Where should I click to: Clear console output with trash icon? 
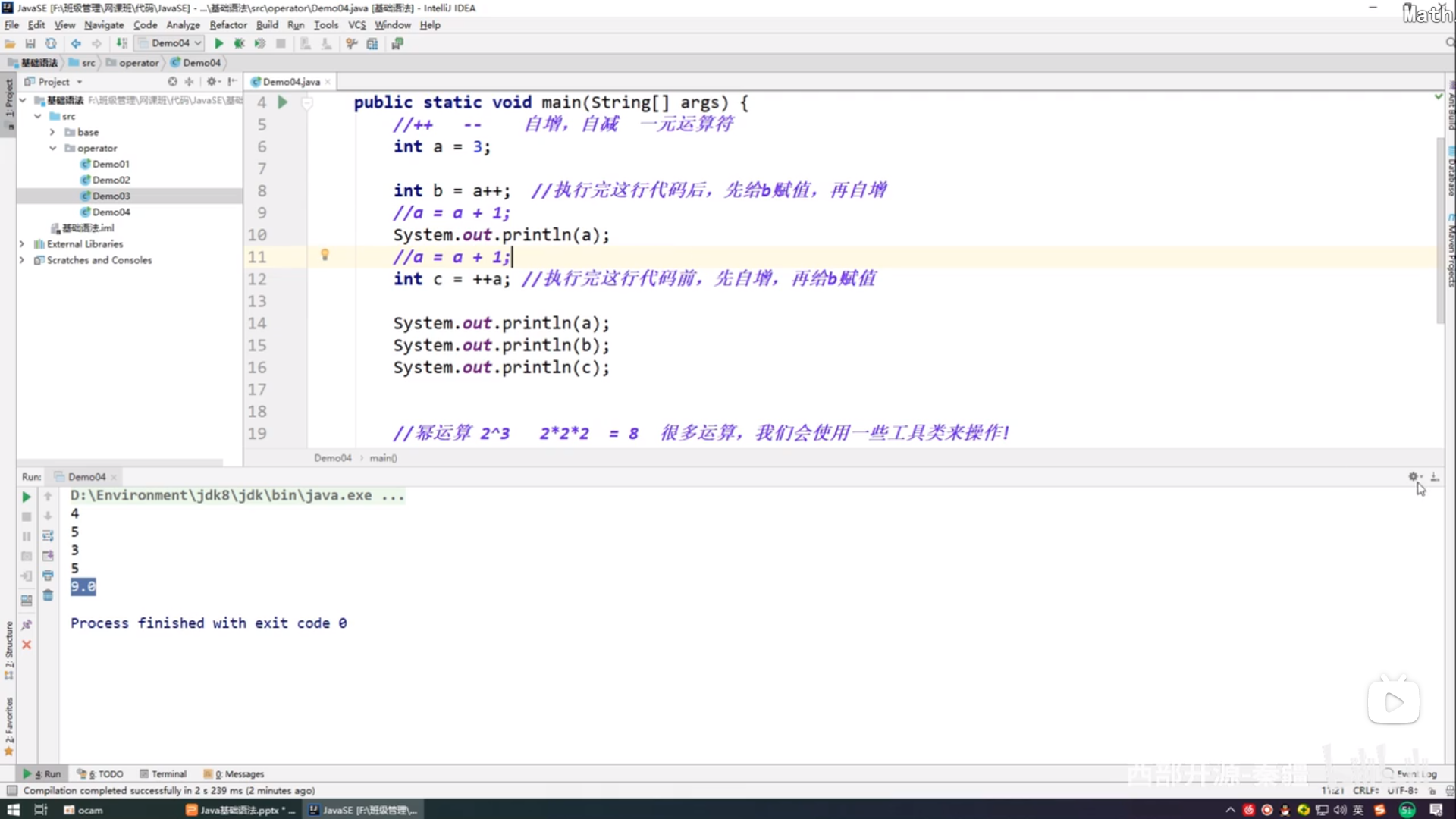(x=48, y=595)
